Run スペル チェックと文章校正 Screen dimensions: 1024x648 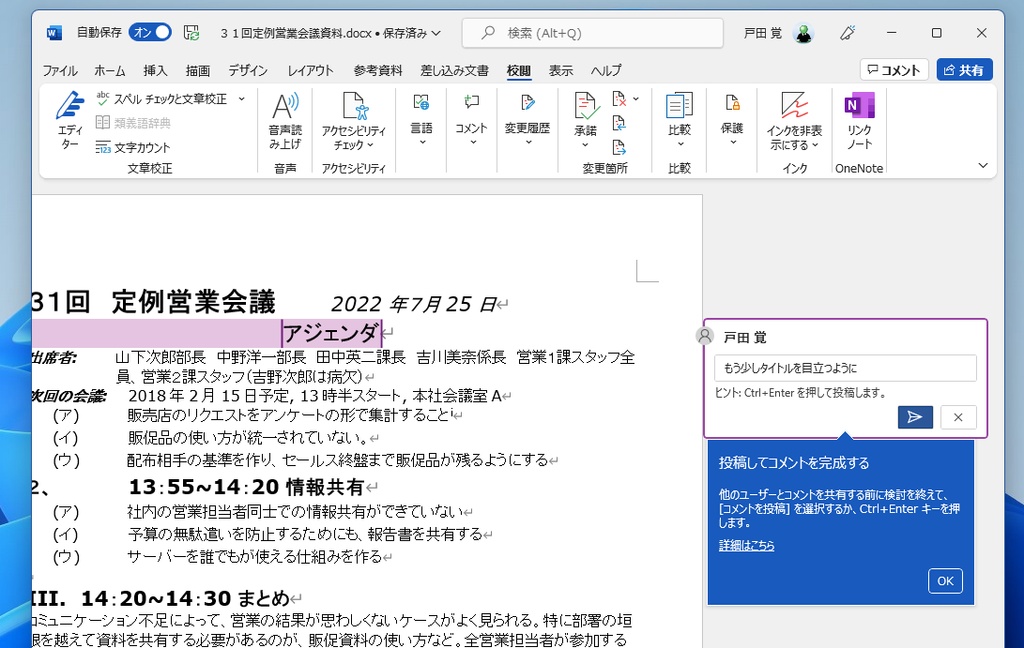point(163,99)
